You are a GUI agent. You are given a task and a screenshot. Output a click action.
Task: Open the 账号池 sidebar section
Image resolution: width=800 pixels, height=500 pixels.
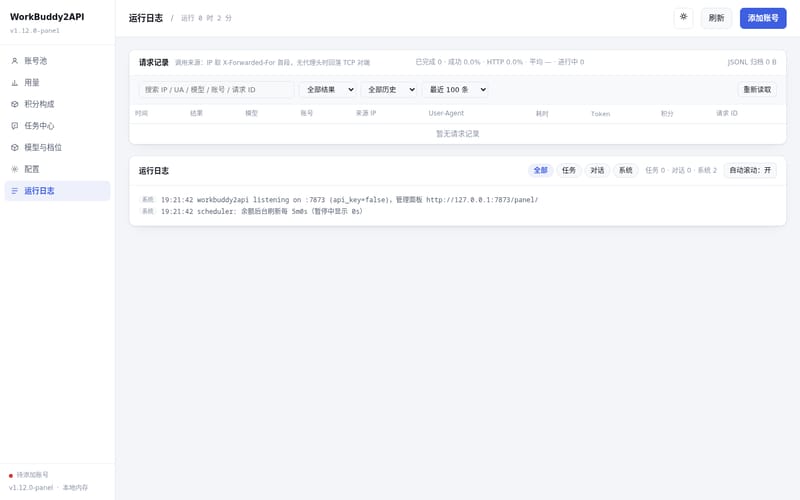coord(57,61)
